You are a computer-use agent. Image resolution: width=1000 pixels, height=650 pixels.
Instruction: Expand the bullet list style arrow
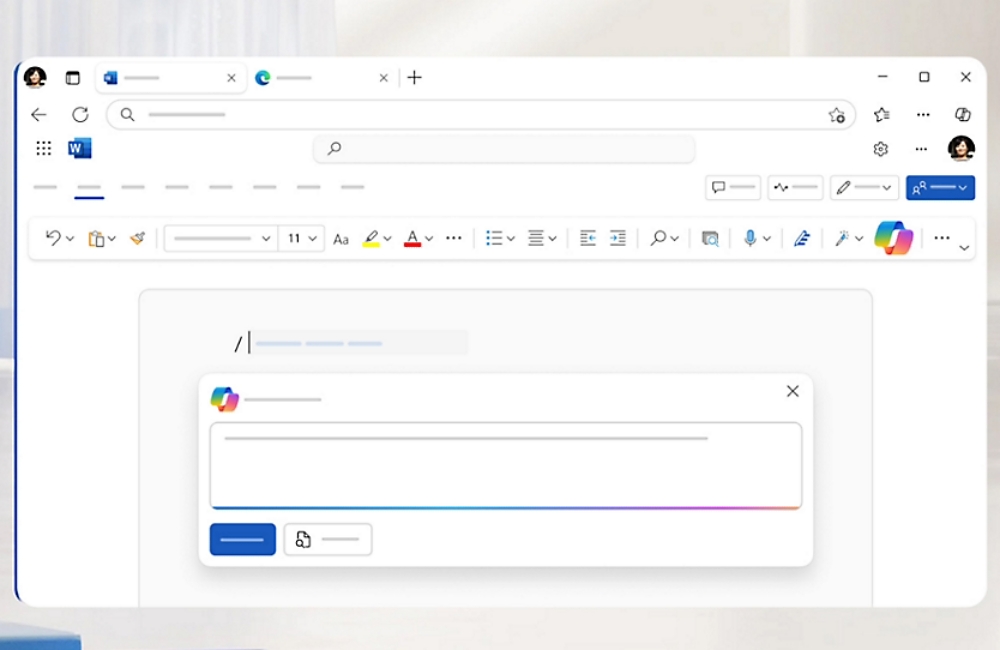tap(511, 239)
